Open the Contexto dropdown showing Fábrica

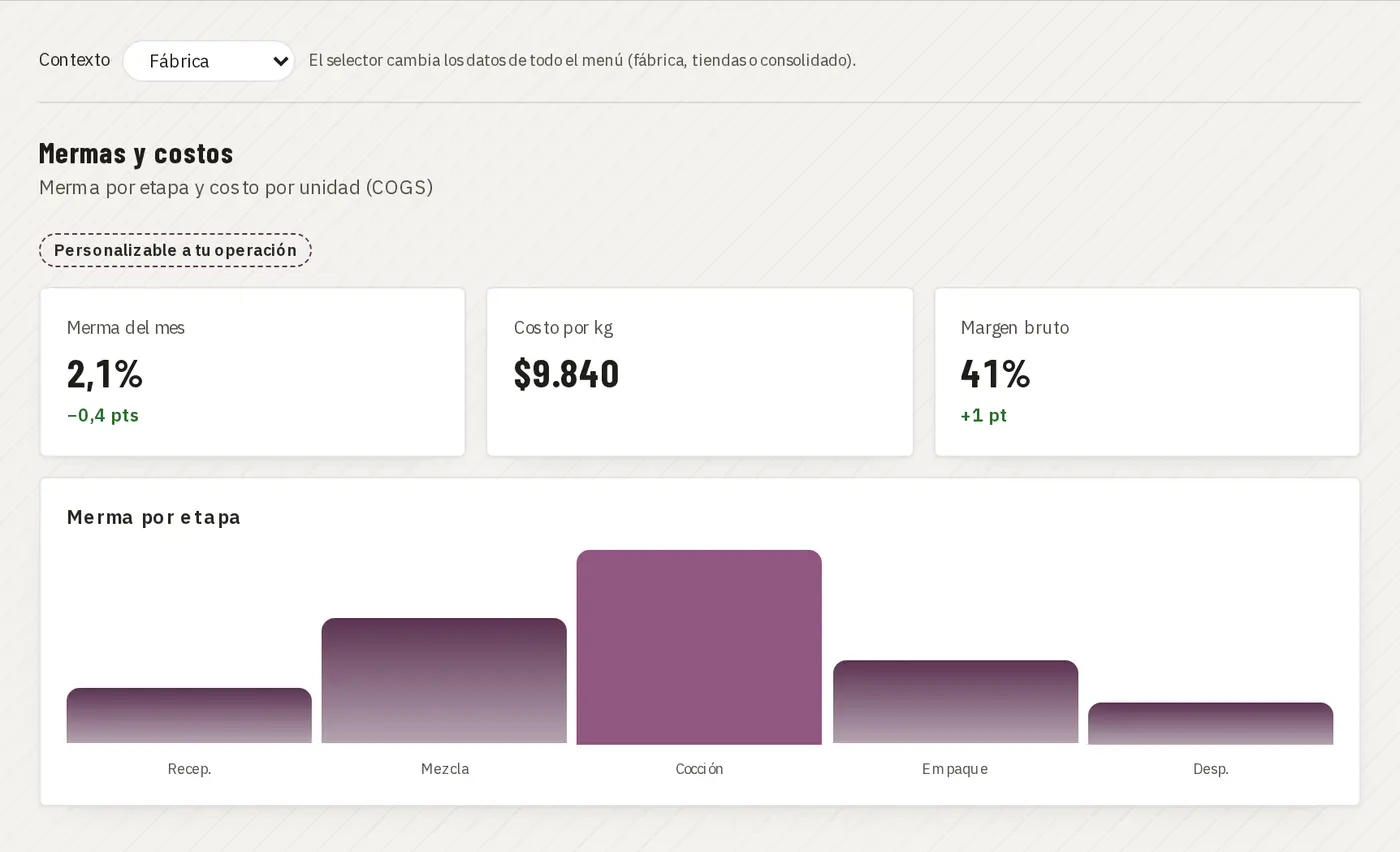[208, 61]
